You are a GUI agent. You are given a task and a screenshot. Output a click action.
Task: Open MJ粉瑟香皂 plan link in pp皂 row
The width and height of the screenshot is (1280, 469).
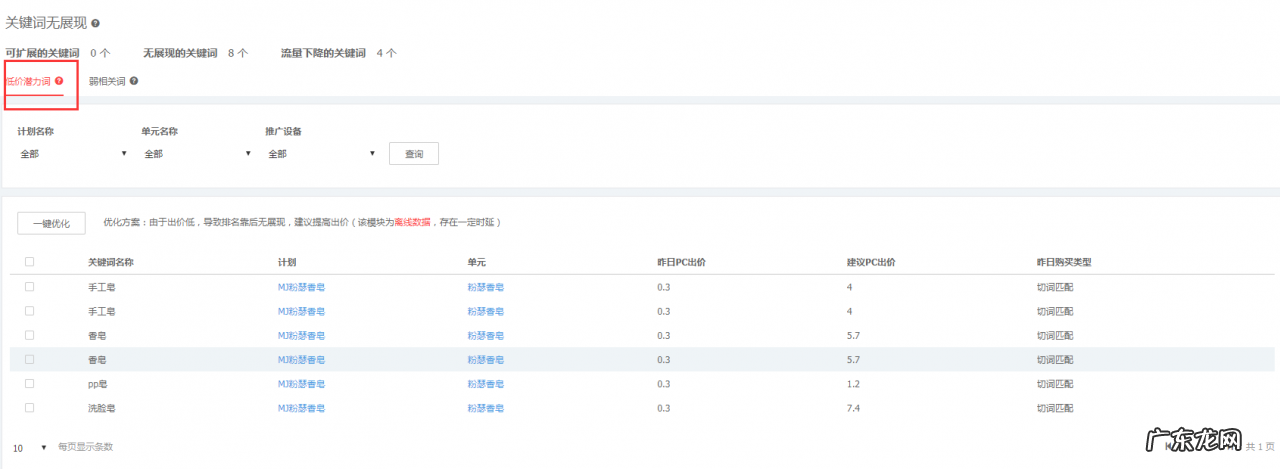[x=301, y=384]
